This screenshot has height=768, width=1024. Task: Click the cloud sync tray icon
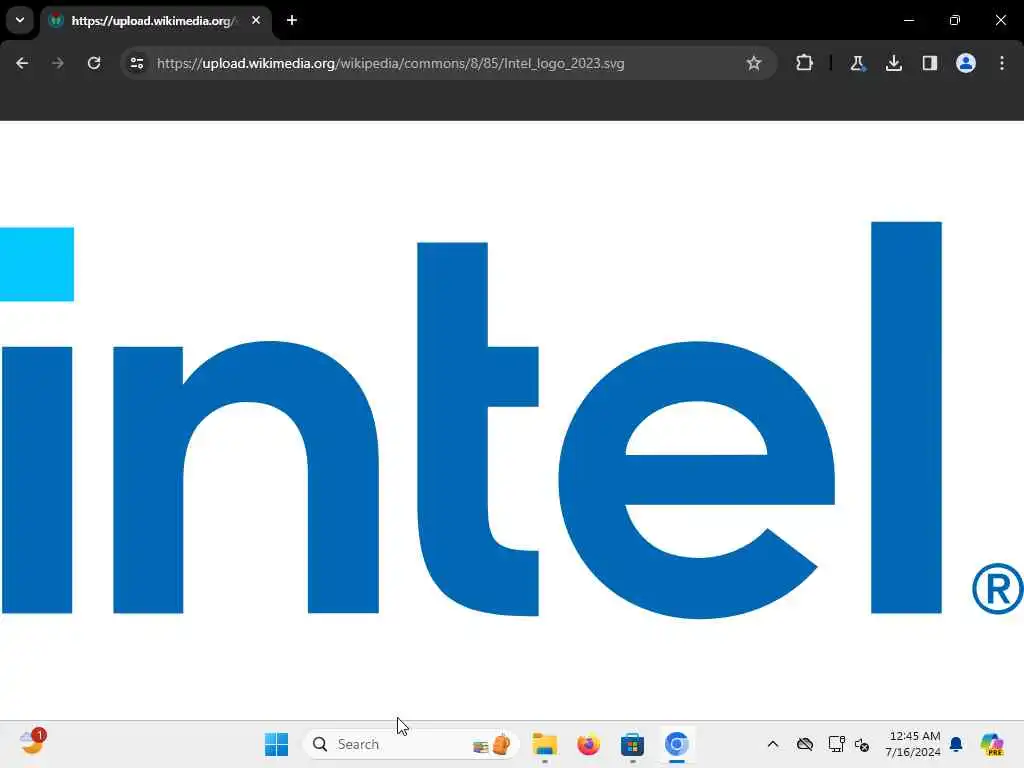coord(805,744)
